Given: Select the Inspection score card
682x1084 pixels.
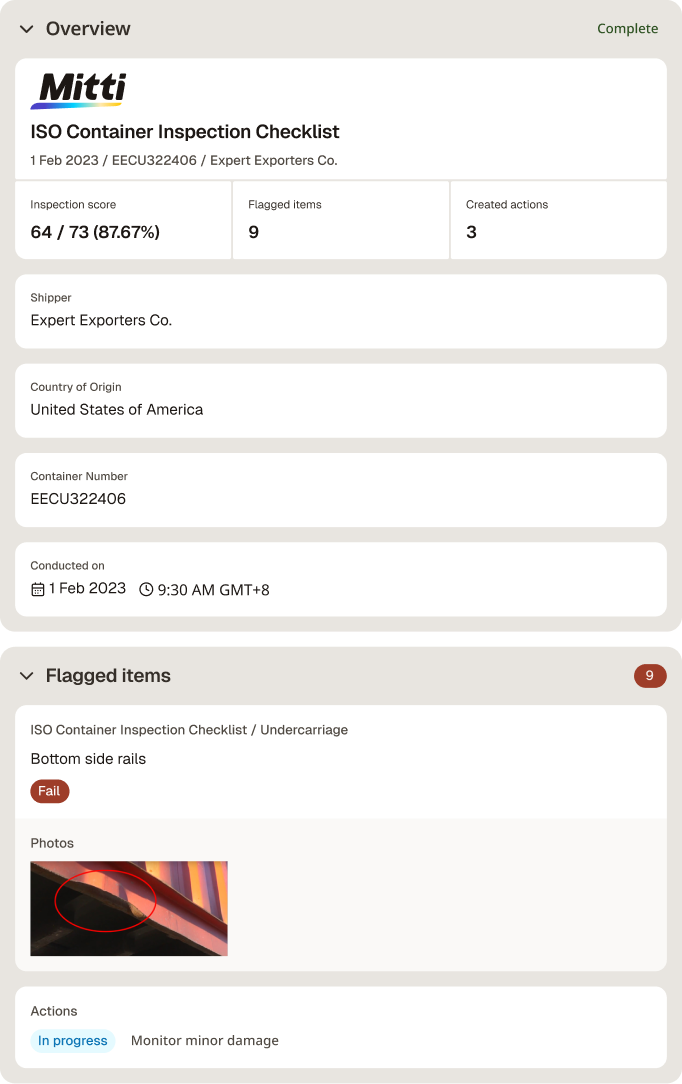Looking at the screenshot, I should tap(123, 220).
